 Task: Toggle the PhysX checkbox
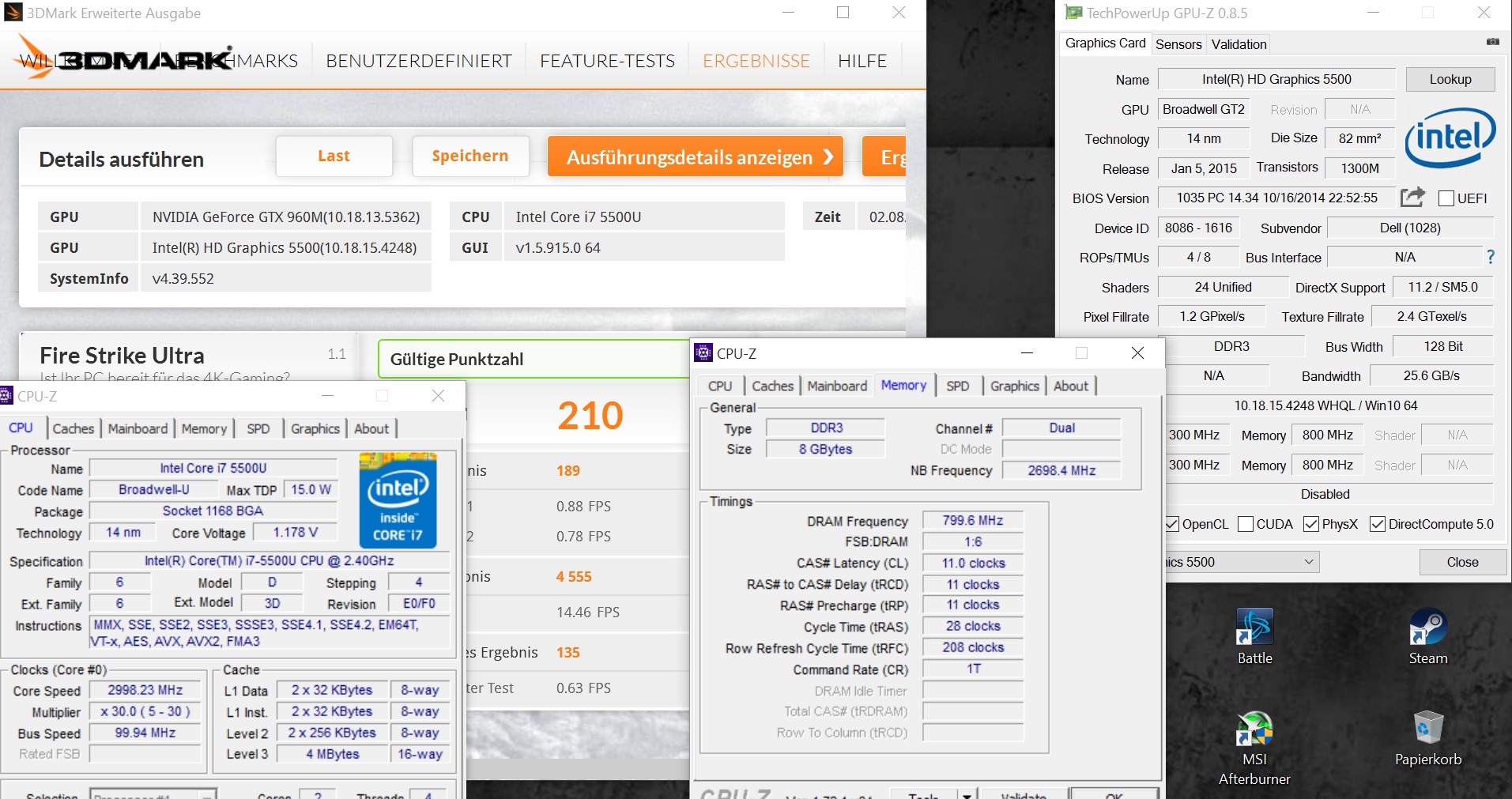pos(1310,524)
